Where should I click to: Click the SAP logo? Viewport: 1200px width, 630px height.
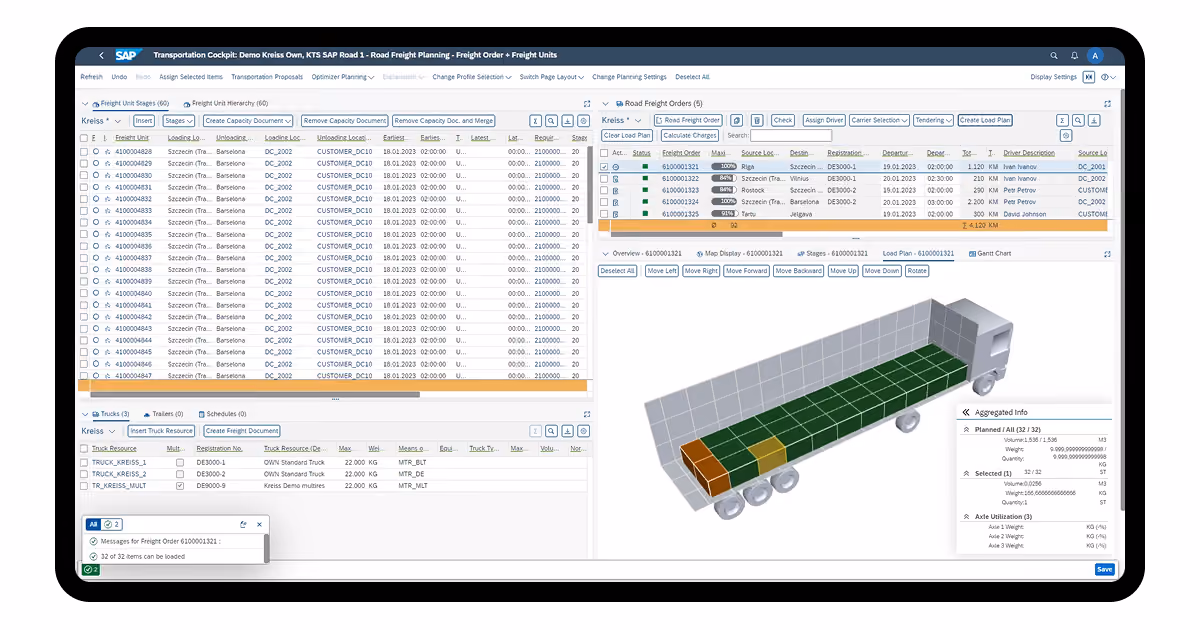(x=127, y=56)
